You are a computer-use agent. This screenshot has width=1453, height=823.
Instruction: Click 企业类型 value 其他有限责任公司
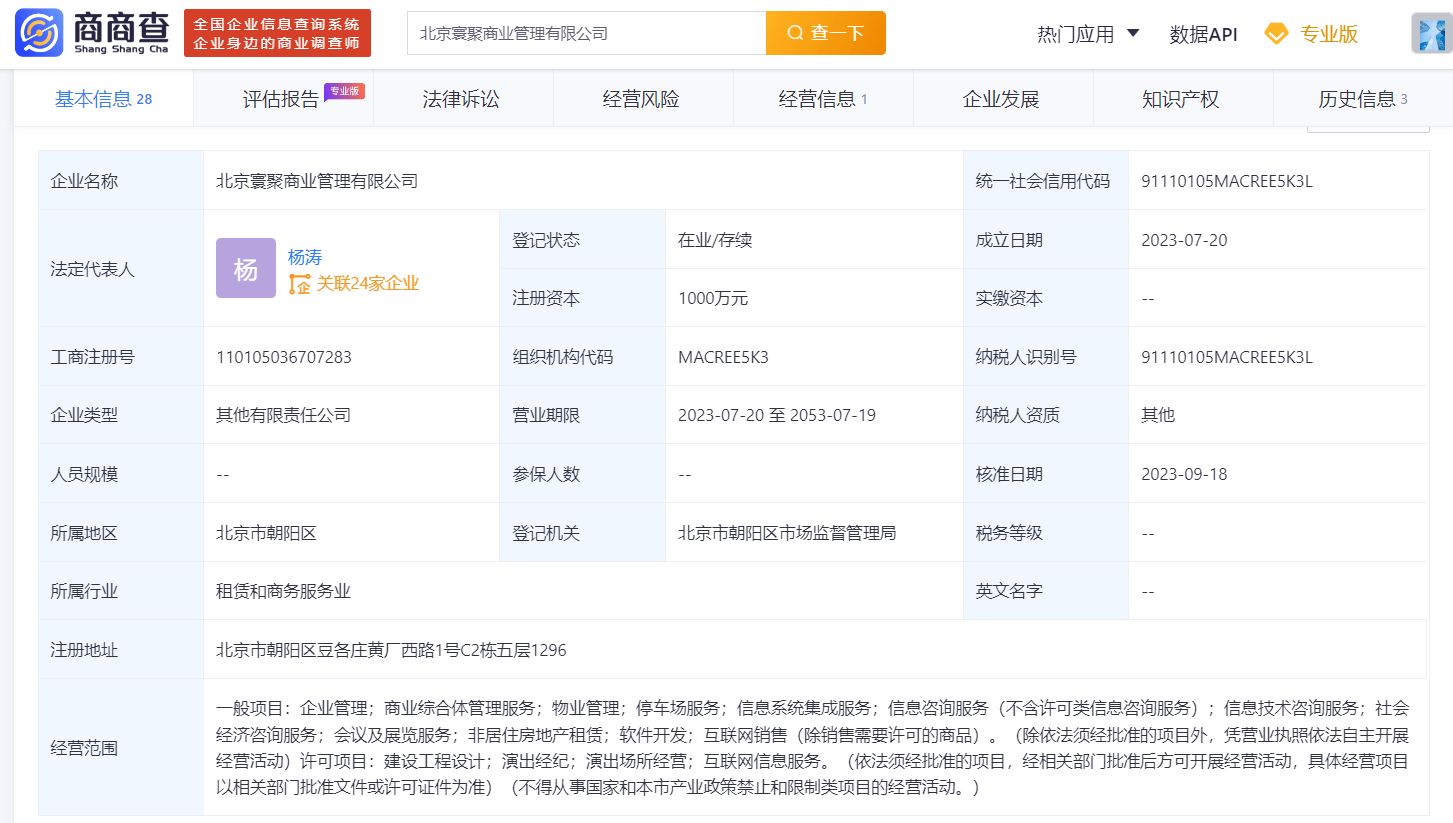(283, 415)
